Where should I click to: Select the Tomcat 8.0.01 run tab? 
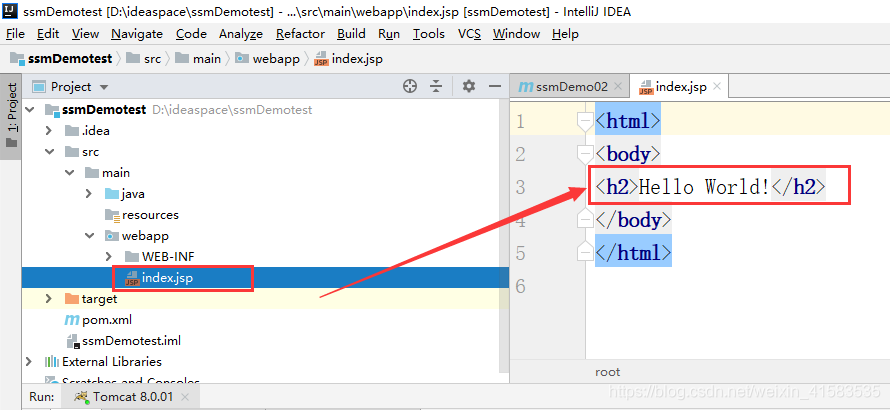coord(132,397)
